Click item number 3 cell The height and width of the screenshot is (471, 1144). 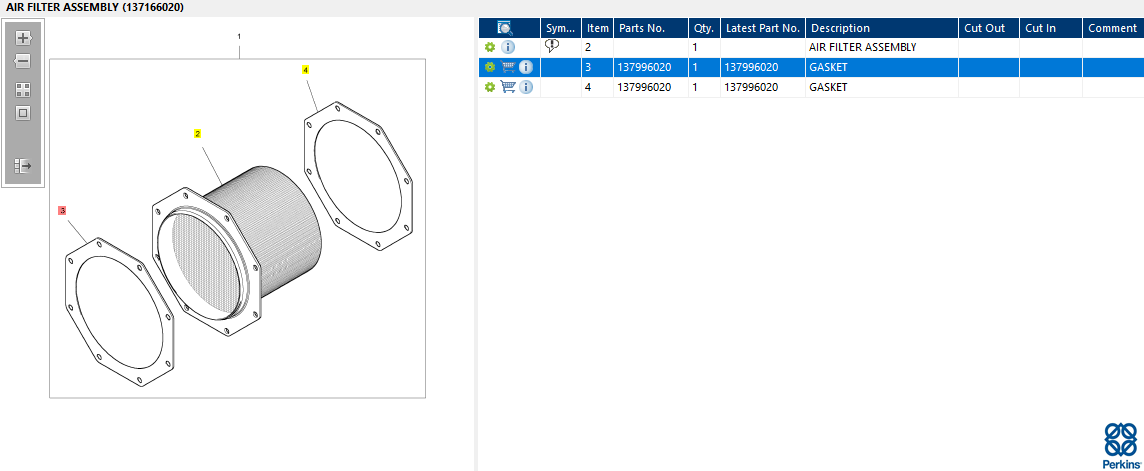pyautogui.click(x=598, y=67)
